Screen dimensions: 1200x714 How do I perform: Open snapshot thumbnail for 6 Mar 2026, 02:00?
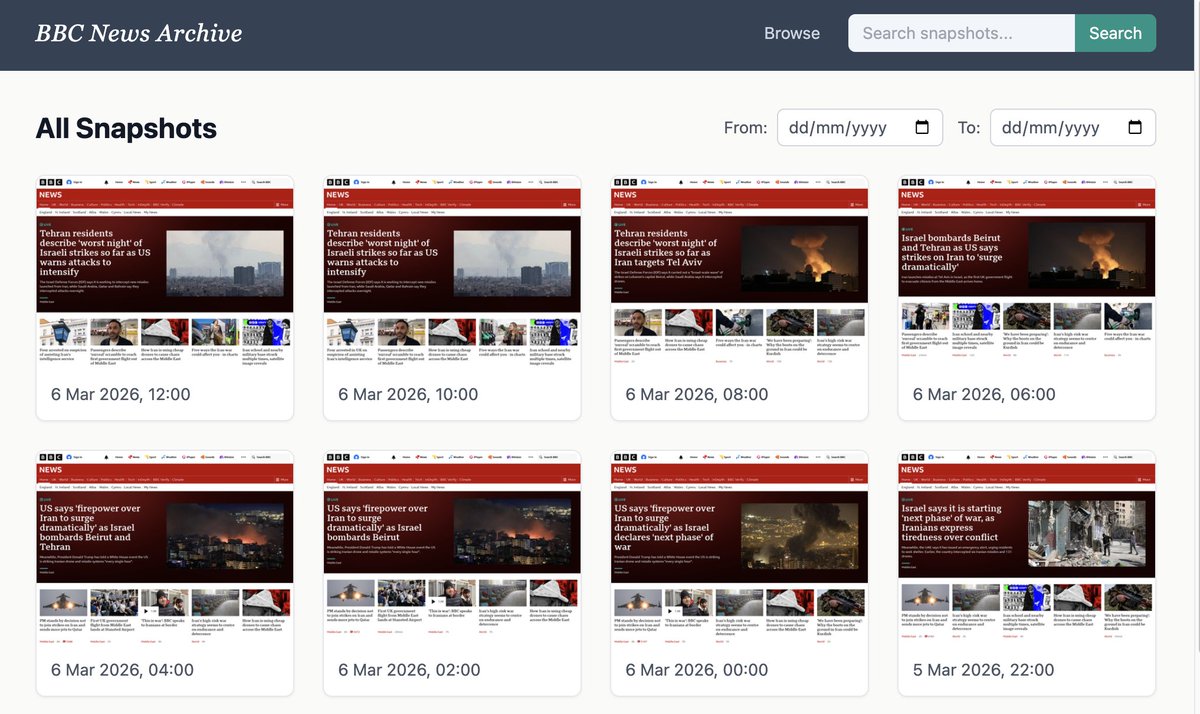coord(452,547)
